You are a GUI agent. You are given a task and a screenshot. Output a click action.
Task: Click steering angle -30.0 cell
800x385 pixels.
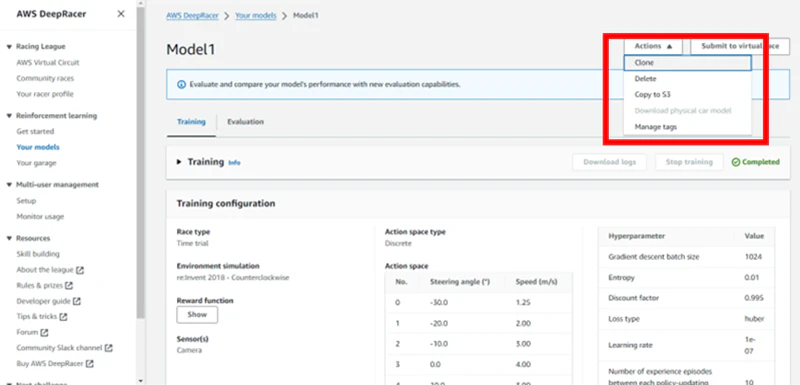click(x=439, y=303)
